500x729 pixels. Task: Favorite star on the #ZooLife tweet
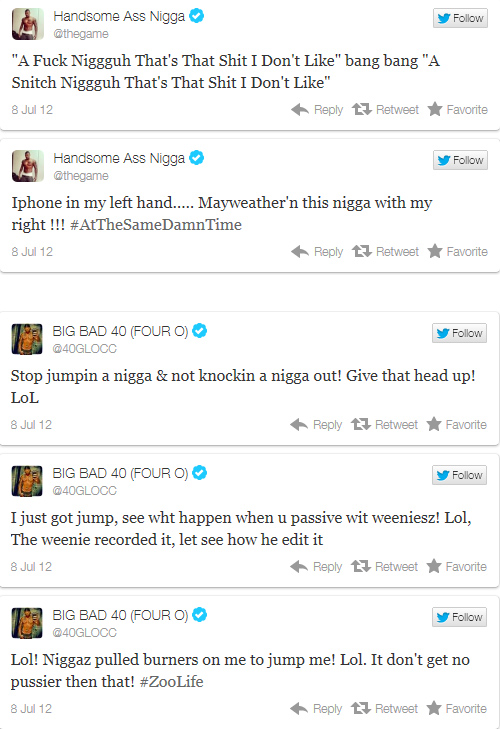434,708
